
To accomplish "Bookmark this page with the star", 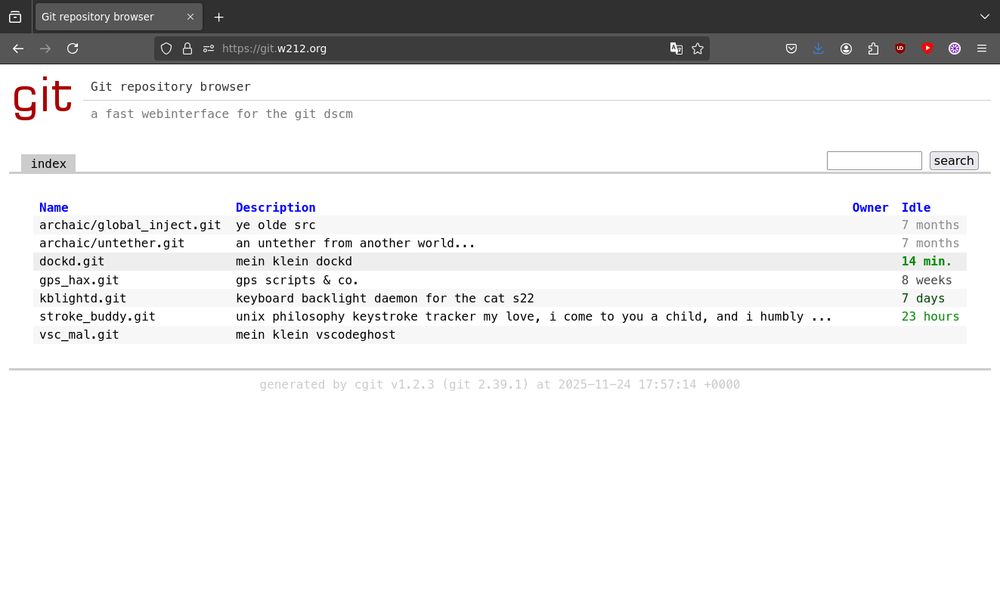I will tap(697, 48).
